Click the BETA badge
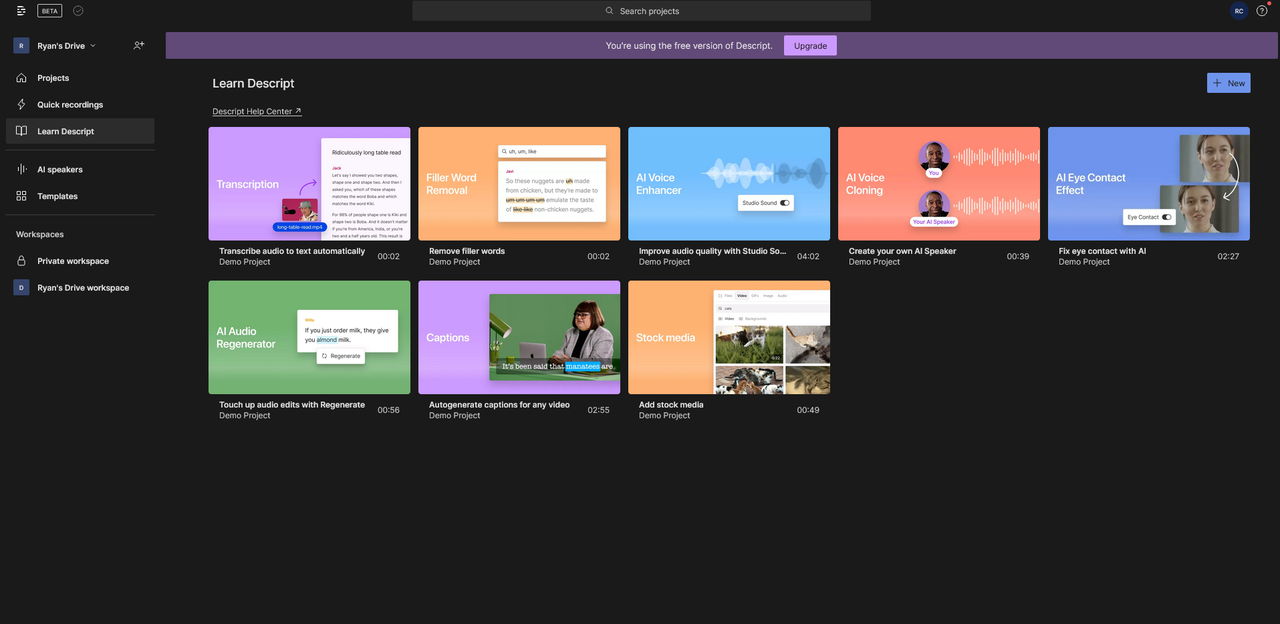The height and width of the screenshot is (624, 1280). (x=50, y=11)
